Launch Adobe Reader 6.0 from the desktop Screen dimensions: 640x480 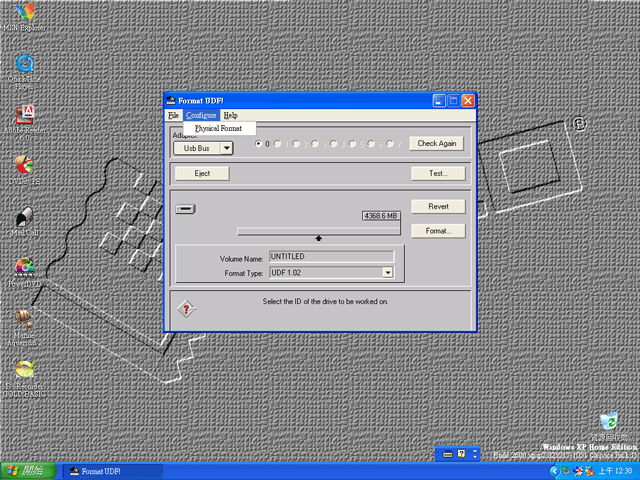tap(24, 122)
